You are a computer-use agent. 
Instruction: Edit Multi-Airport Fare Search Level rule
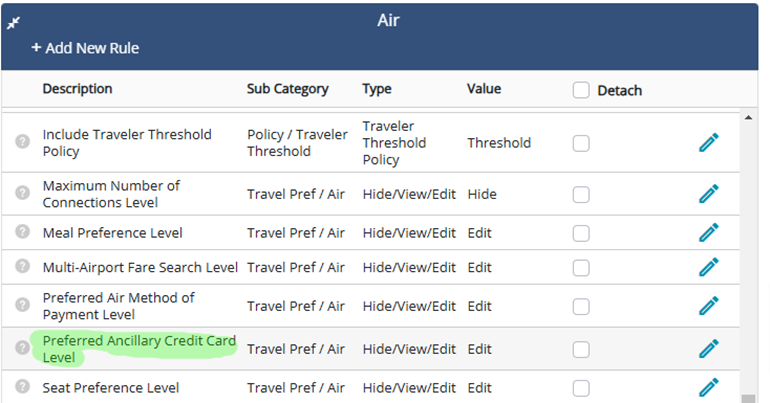pos(709,267)
